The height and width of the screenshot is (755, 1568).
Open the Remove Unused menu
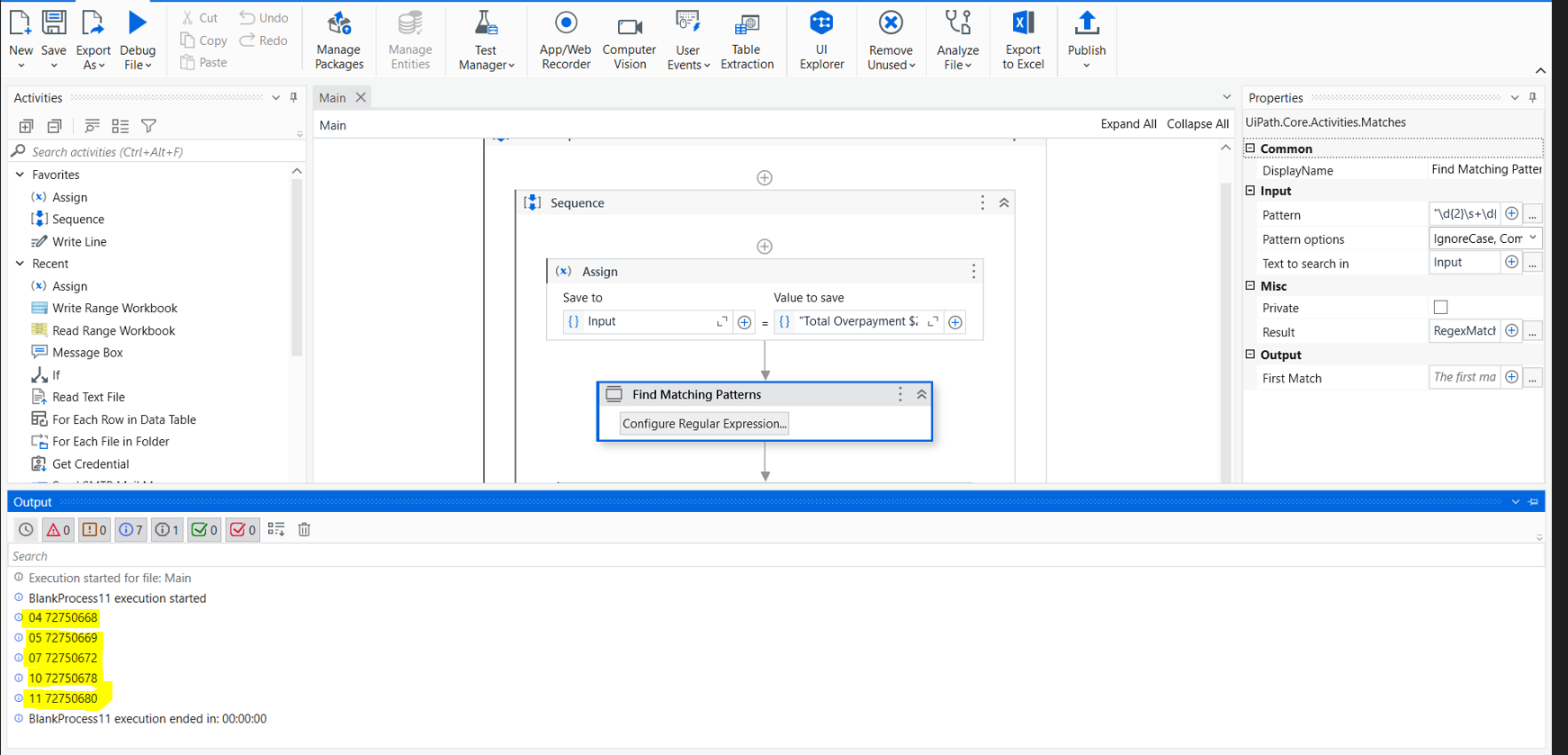click(891, 39)
